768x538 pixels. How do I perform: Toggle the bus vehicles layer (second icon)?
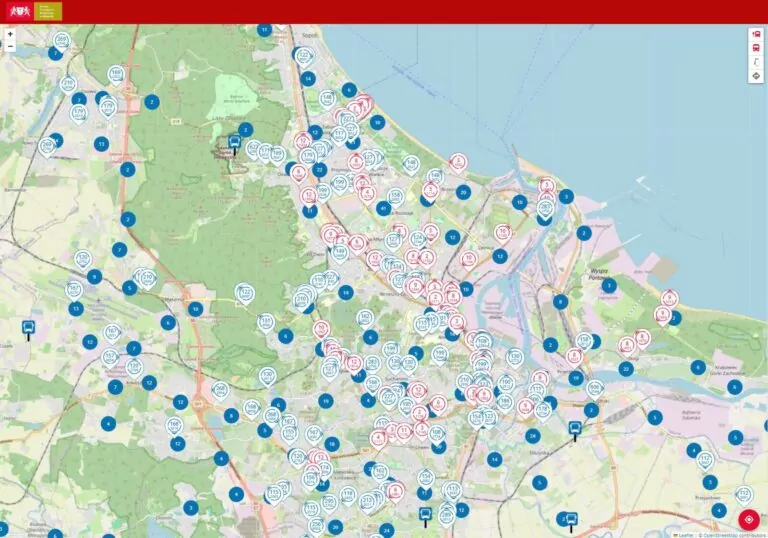coord(755,48)
